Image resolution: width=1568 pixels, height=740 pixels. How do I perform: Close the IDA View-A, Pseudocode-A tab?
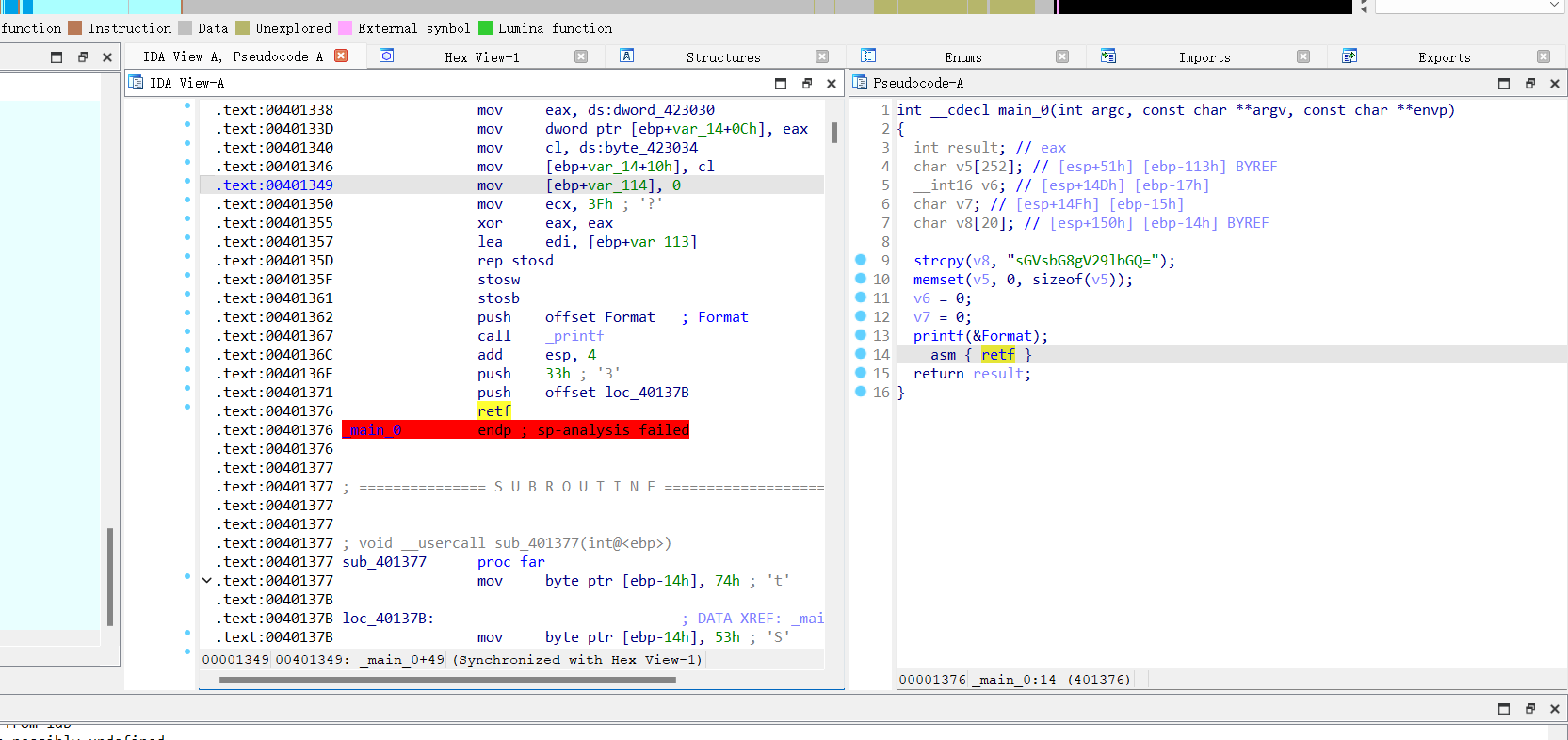[341, 56]
